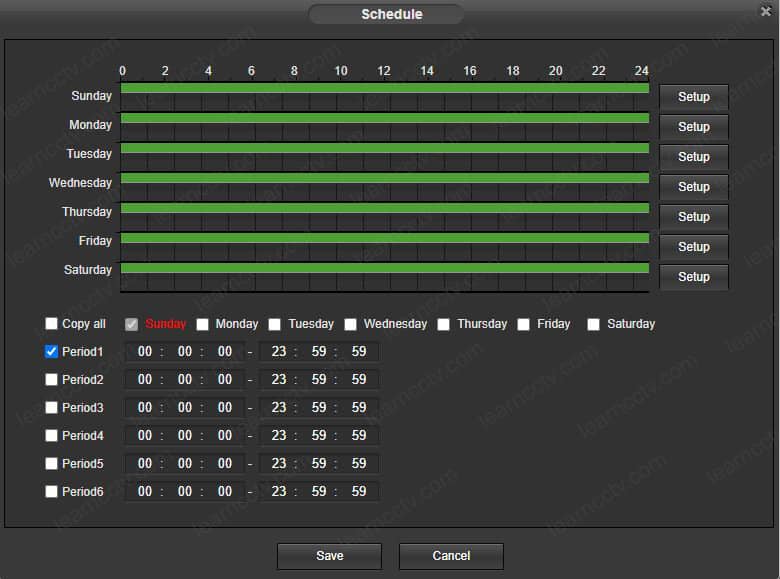780x579 pixels.
Task: Open Setup for Monday schedule
Action: (x=693, y=127)
